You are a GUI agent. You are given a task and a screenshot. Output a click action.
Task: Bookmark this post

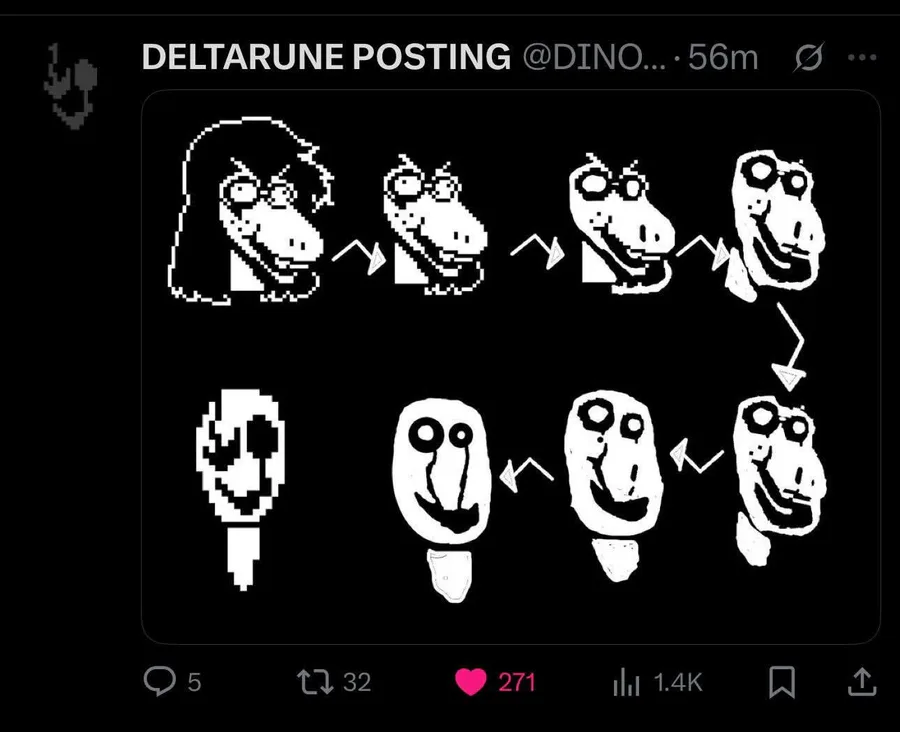[782, 682]
